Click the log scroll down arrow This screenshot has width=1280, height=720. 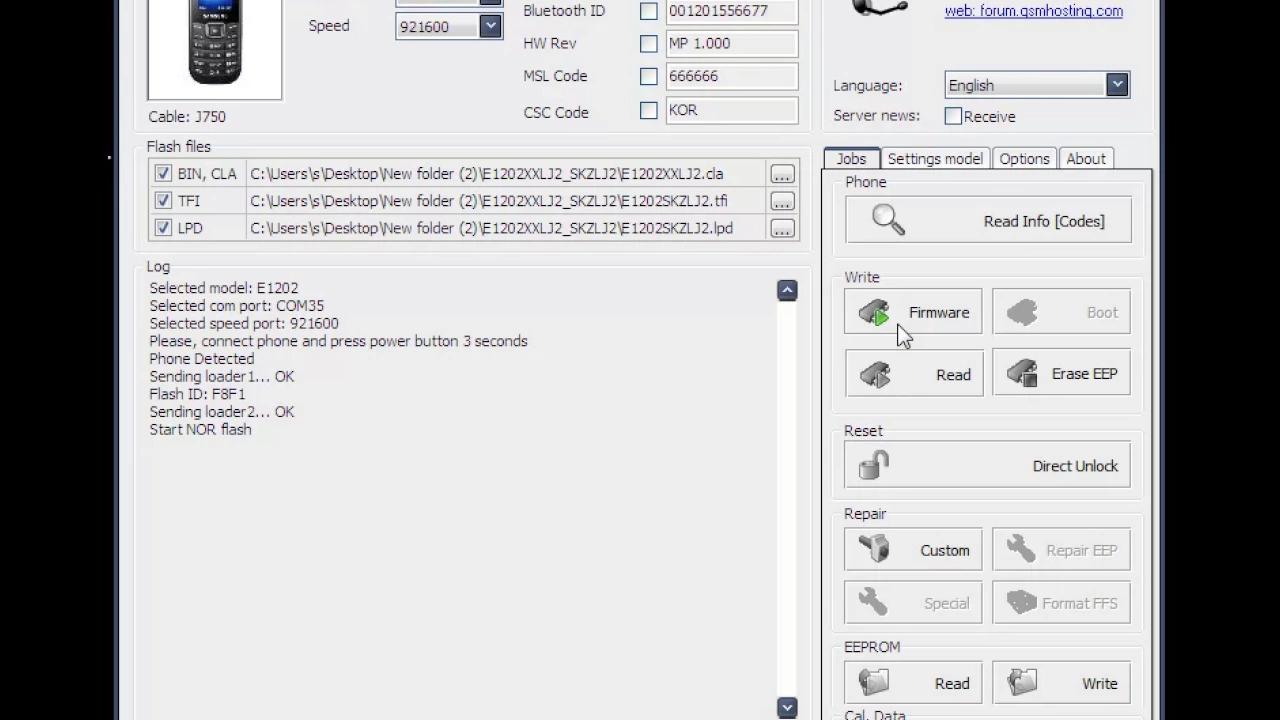(x=787, y=708)
